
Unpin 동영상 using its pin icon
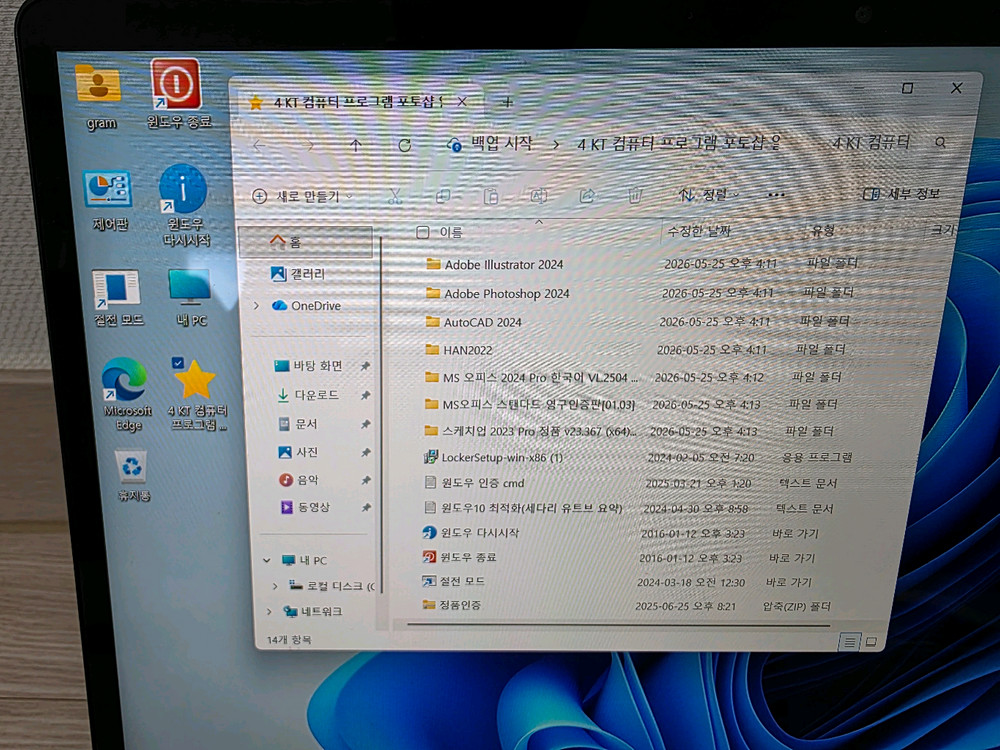(365, 508)
